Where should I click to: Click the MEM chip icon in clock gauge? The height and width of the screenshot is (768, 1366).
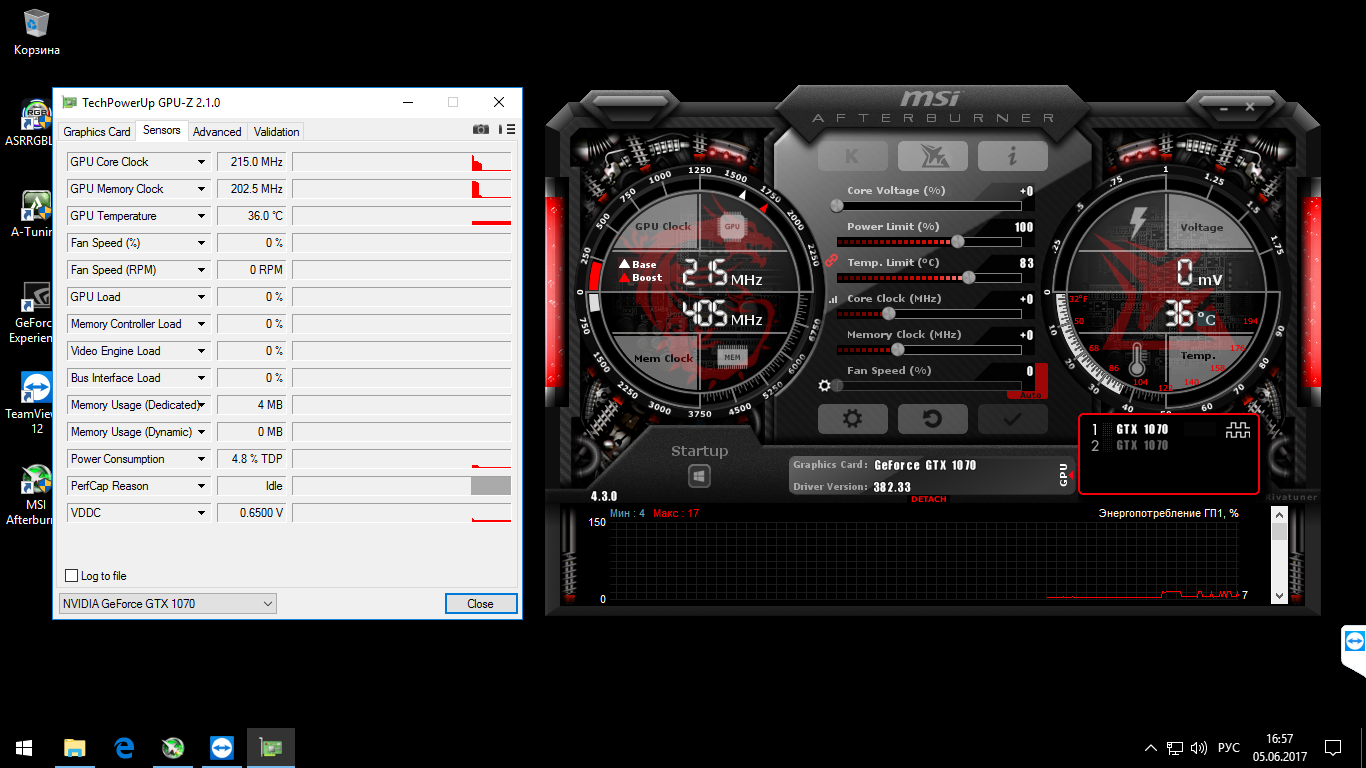[732, 357]
